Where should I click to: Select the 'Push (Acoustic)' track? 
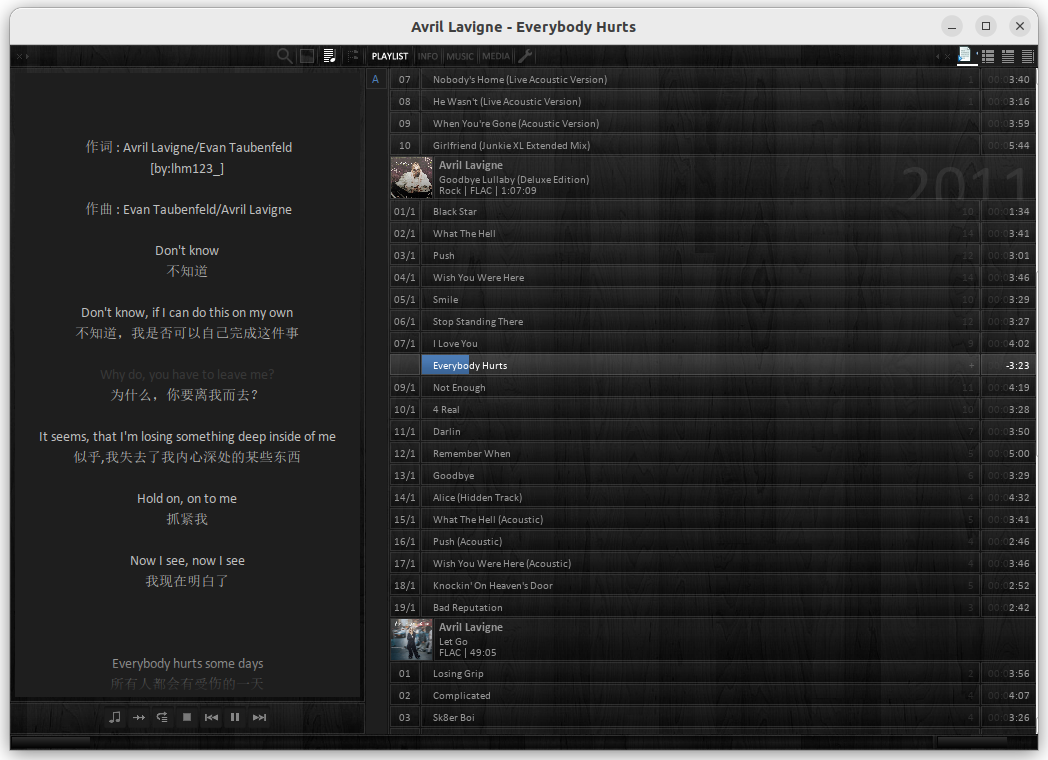(x=712, y=541)
